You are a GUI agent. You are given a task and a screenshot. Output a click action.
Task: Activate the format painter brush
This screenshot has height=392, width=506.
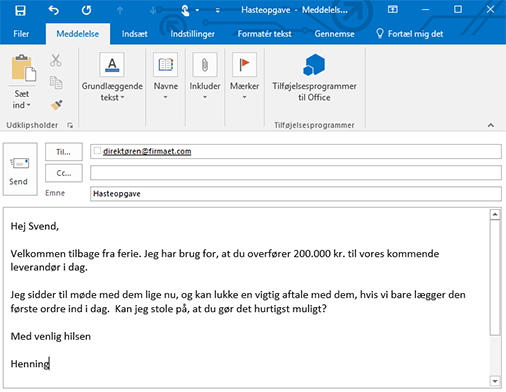pos(56,105)
